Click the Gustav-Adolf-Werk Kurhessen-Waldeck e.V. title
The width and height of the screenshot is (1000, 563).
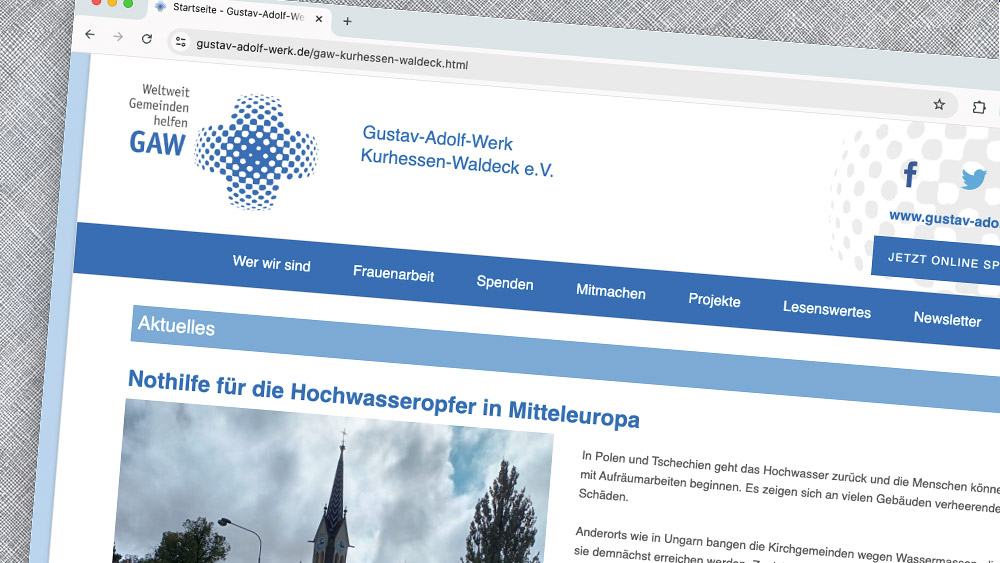[x=457, y=151]
